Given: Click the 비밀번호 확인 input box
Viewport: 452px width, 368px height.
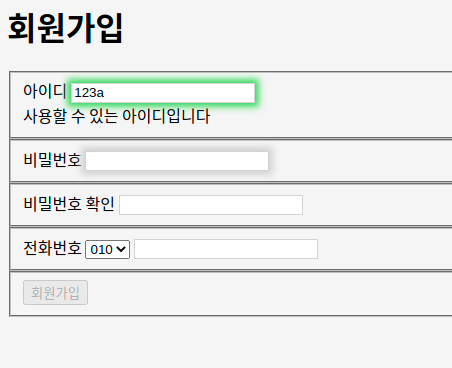Looking at the screenshot, I should (211, 205).
